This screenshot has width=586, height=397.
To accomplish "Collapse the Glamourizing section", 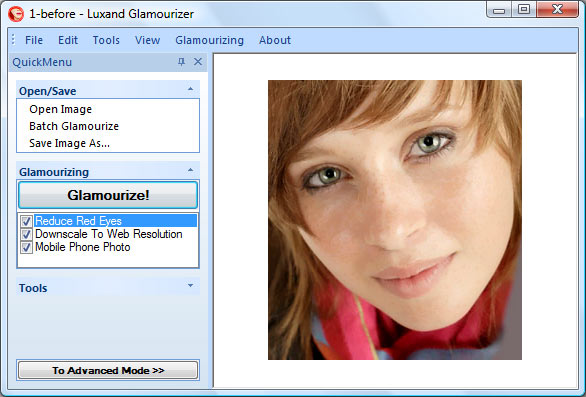I will pos(190,170).
